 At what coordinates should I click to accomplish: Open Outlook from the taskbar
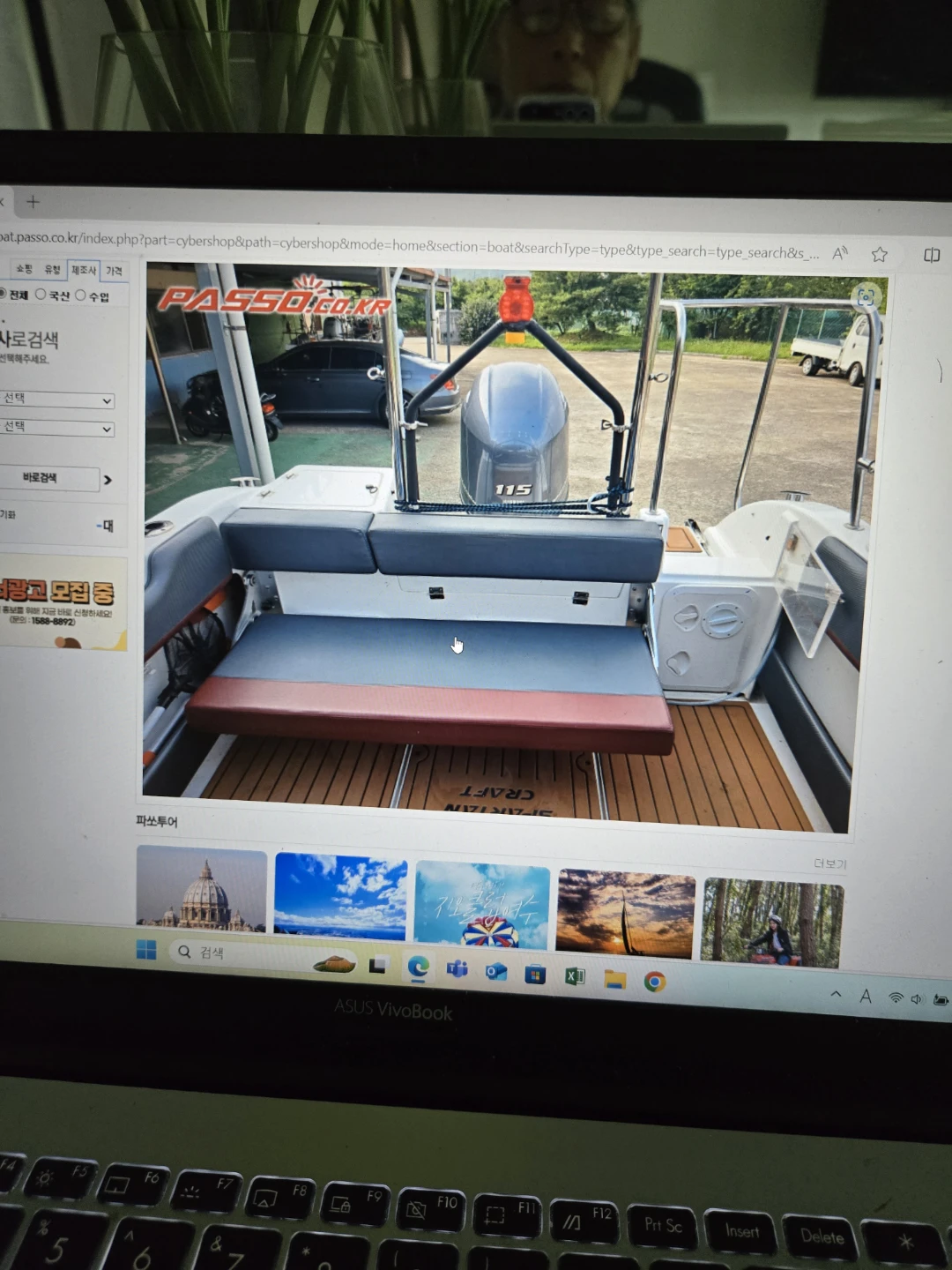point(496,971)
